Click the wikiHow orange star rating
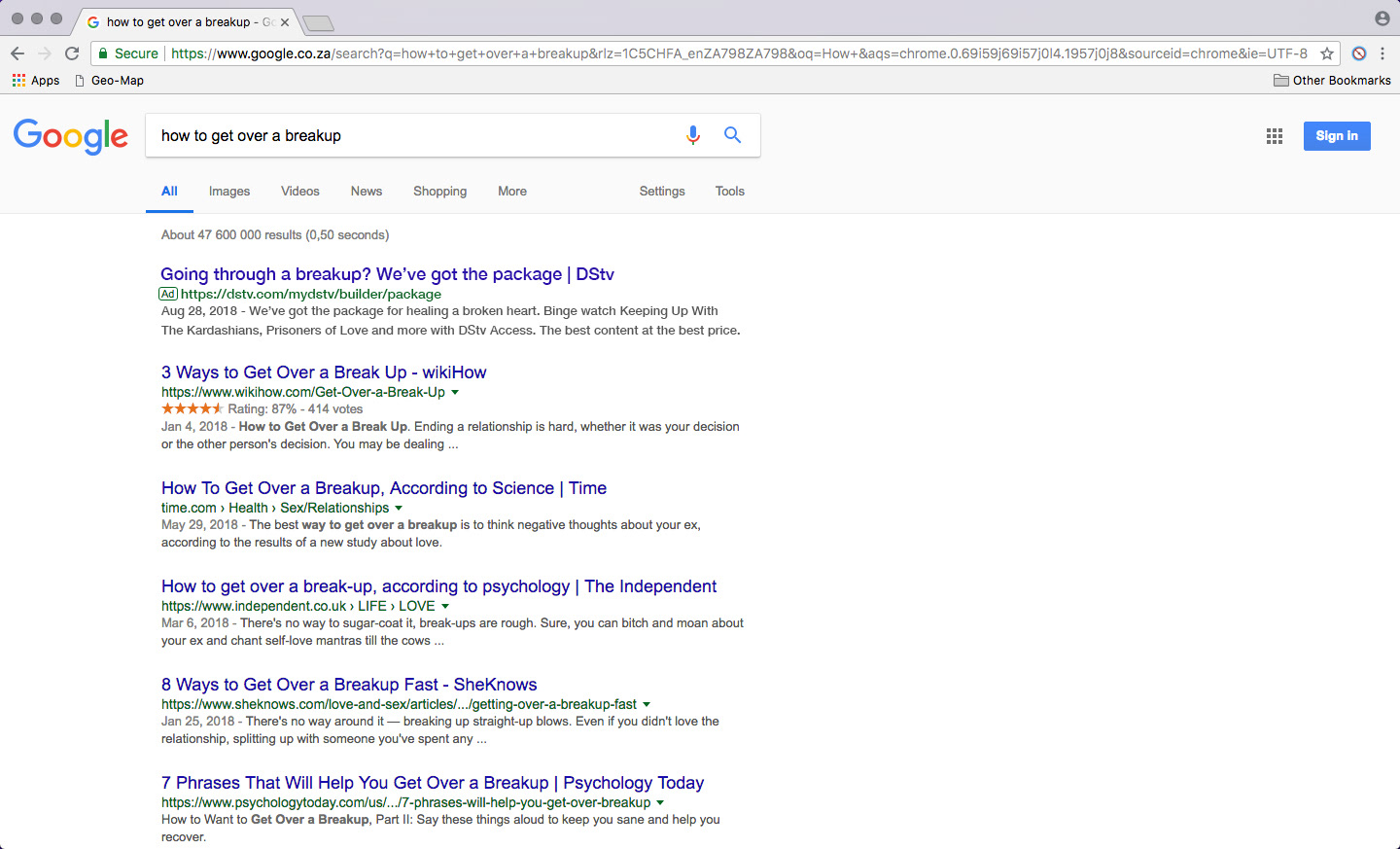Screen dimensions: 1400x849 pyautogui.click(x=192, y=408)
